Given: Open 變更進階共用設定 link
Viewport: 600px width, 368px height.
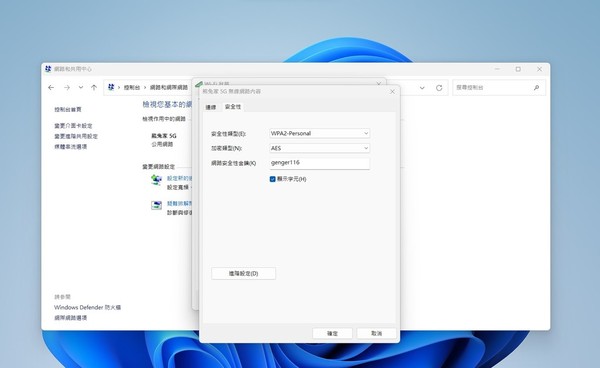Looking at the screenshot, I should click(76, 136).
